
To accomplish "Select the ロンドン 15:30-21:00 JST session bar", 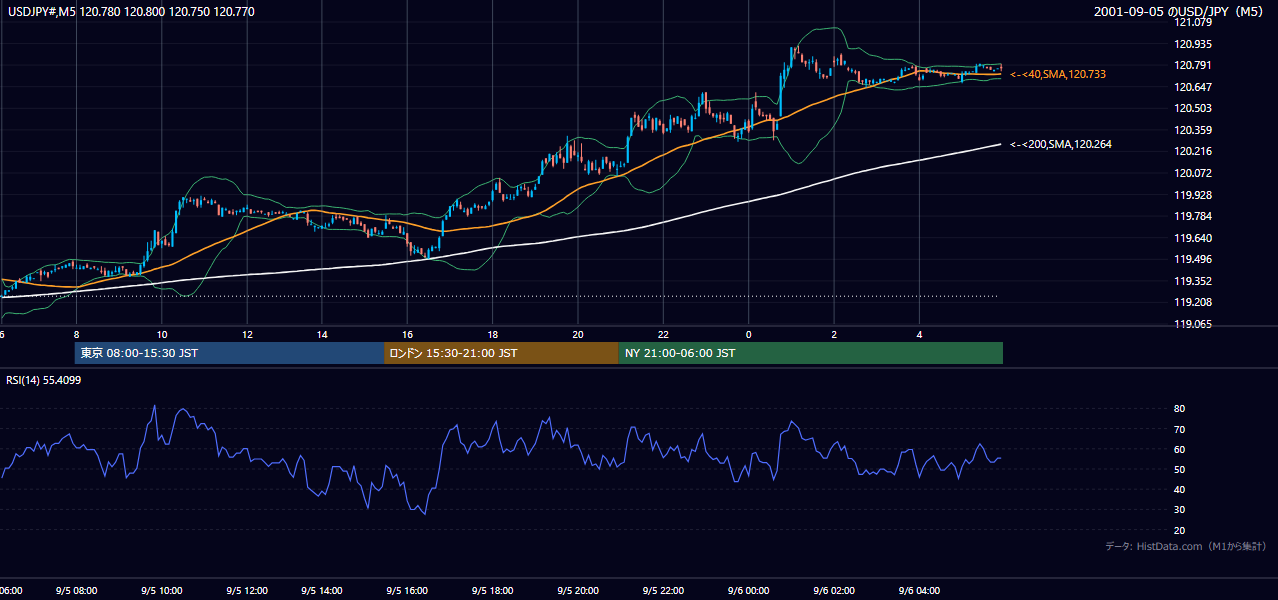I will pos(501,353).
